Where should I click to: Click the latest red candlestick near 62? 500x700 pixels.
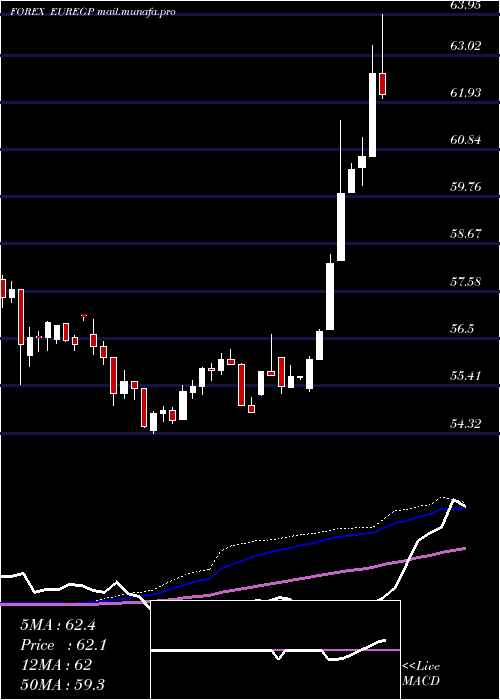[383, 84]
